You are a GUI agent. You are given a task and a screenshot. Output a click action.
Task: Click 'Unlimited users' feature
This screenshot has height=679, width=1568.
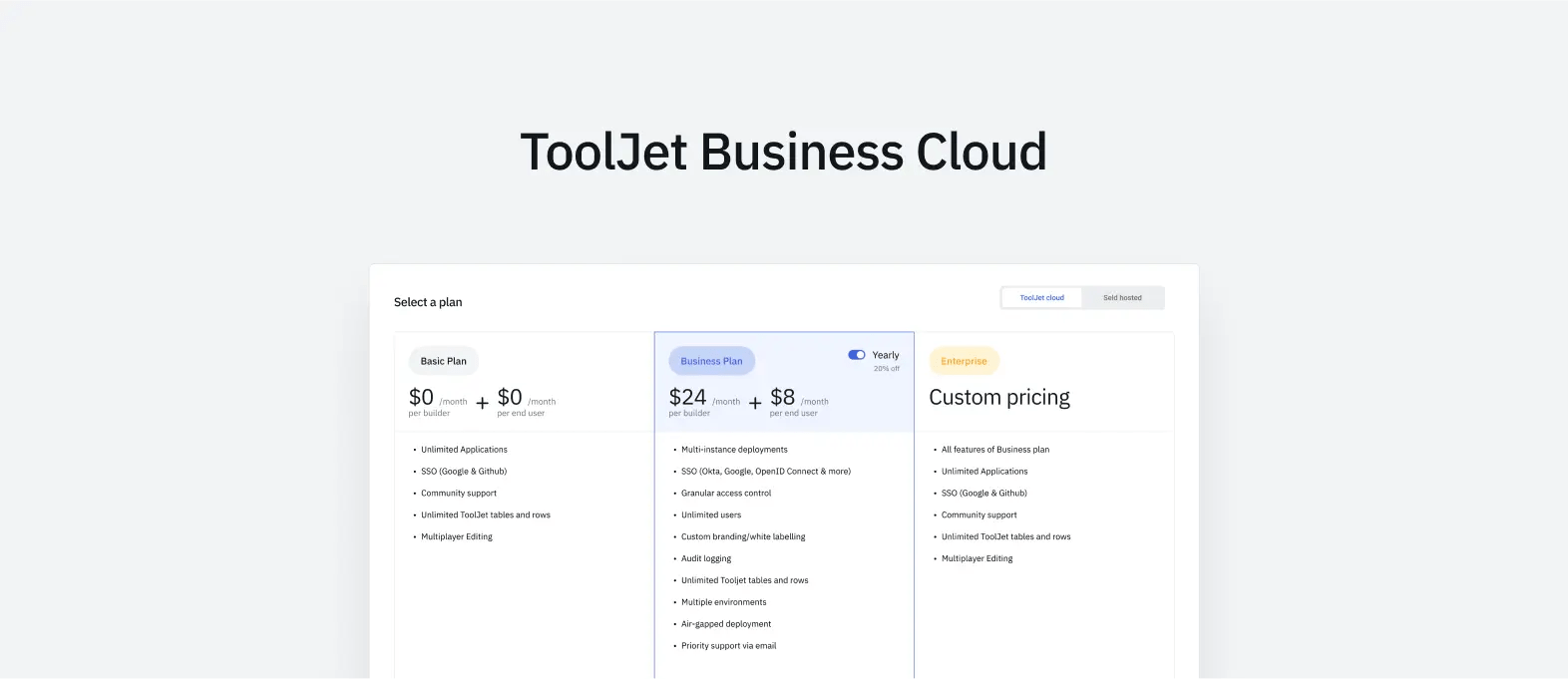pos(711,515)
